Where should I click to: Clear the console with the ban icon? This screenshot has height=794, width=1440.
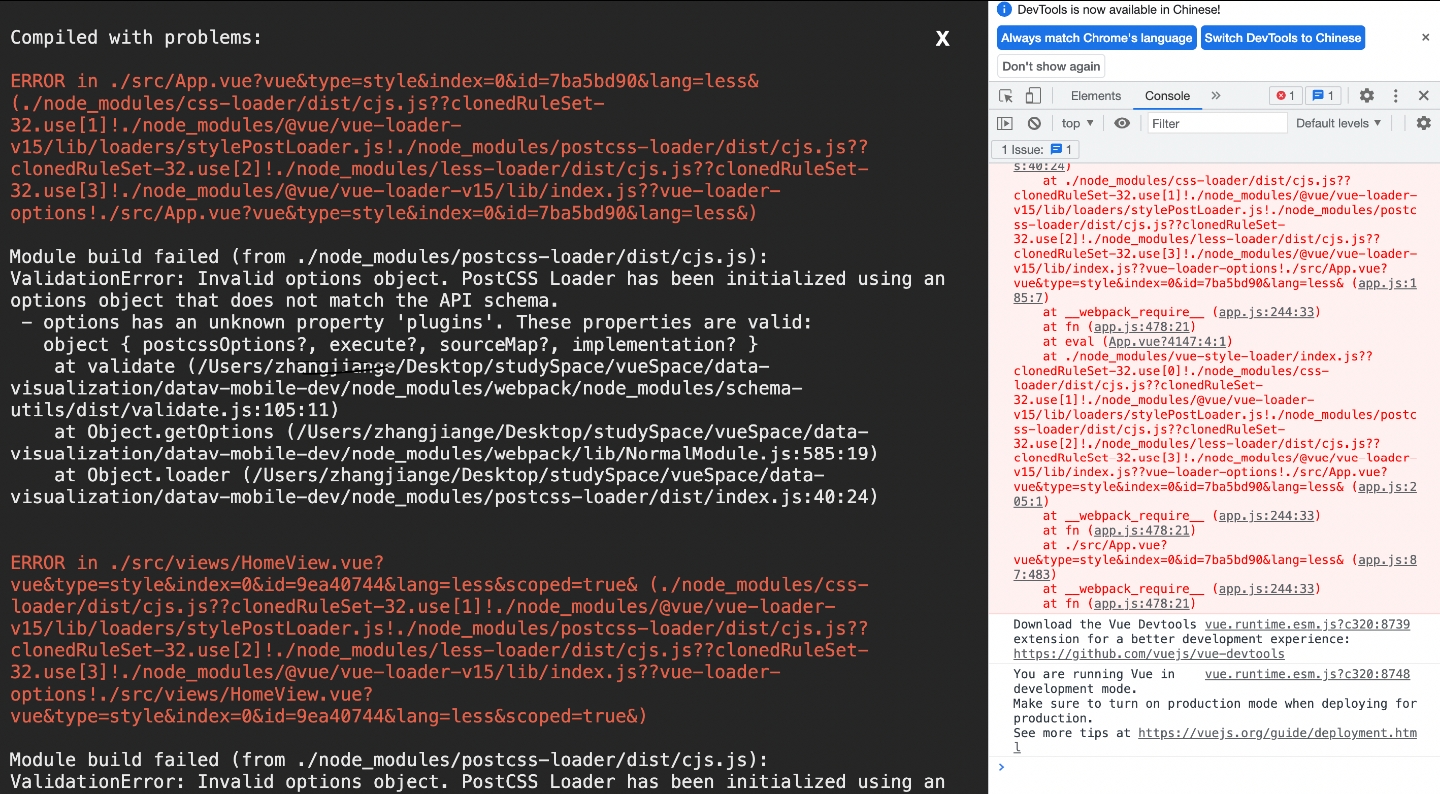[1034, 123]
